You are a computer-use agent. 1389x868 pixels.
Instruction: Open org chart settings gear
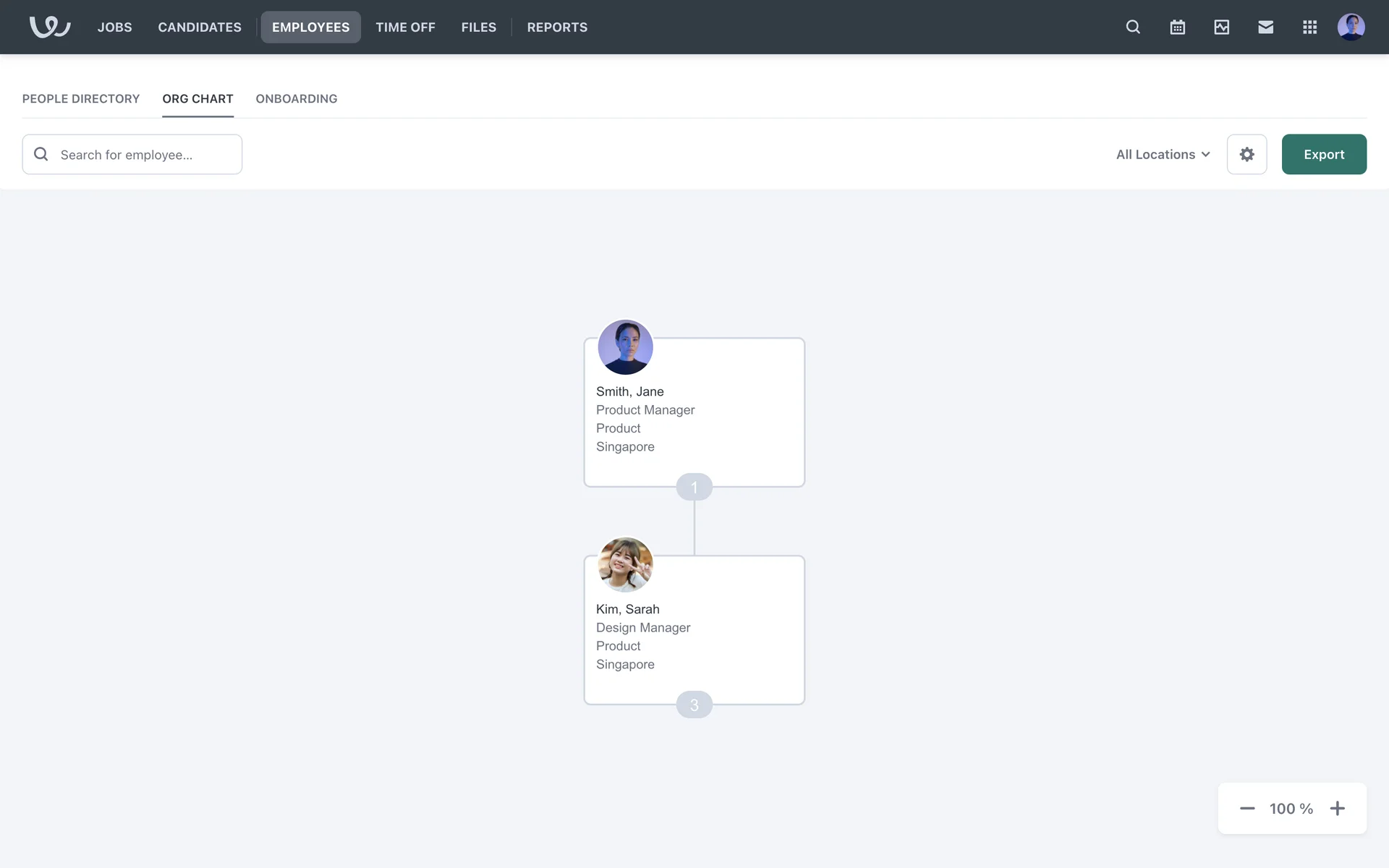pyautogui.click(x=1246, y=154)
